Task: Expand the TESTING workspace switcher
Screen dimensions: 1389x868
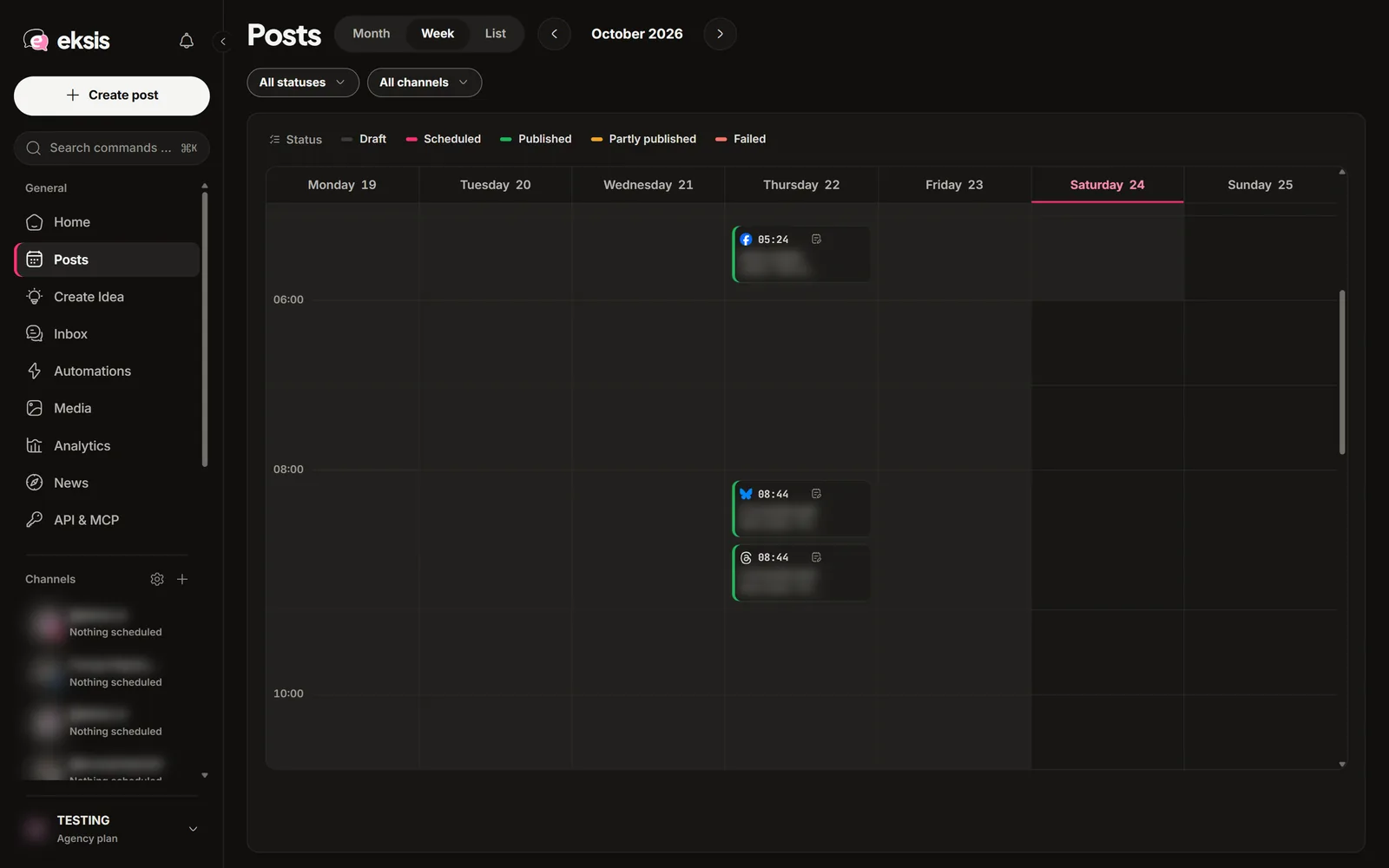Action: click(112, 829)
